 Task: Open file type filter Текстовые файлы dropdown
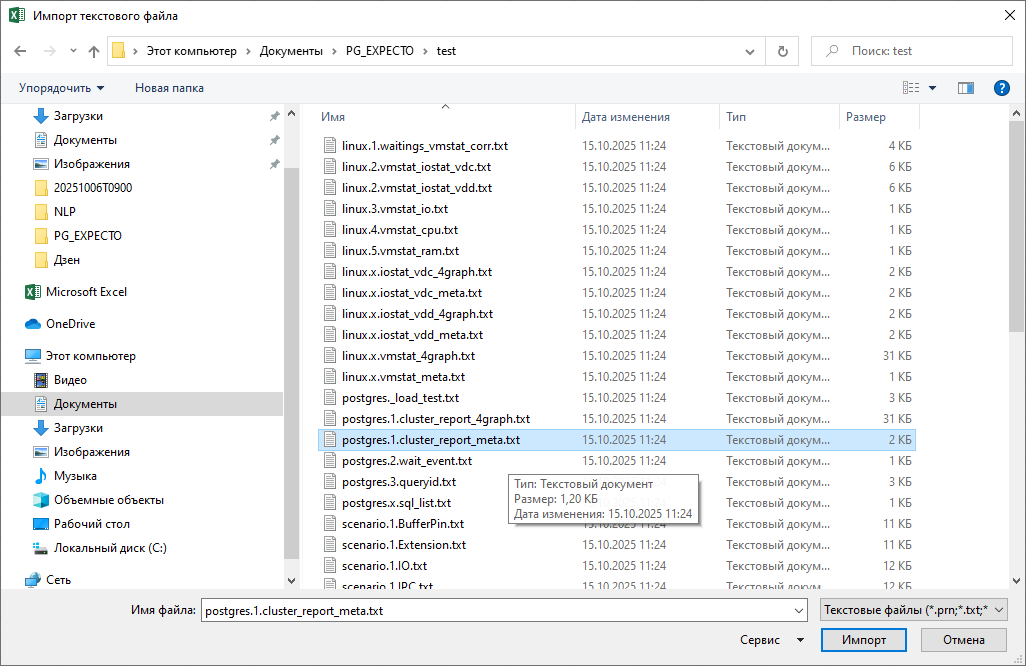pyautogui.click(x=913, y=610)
